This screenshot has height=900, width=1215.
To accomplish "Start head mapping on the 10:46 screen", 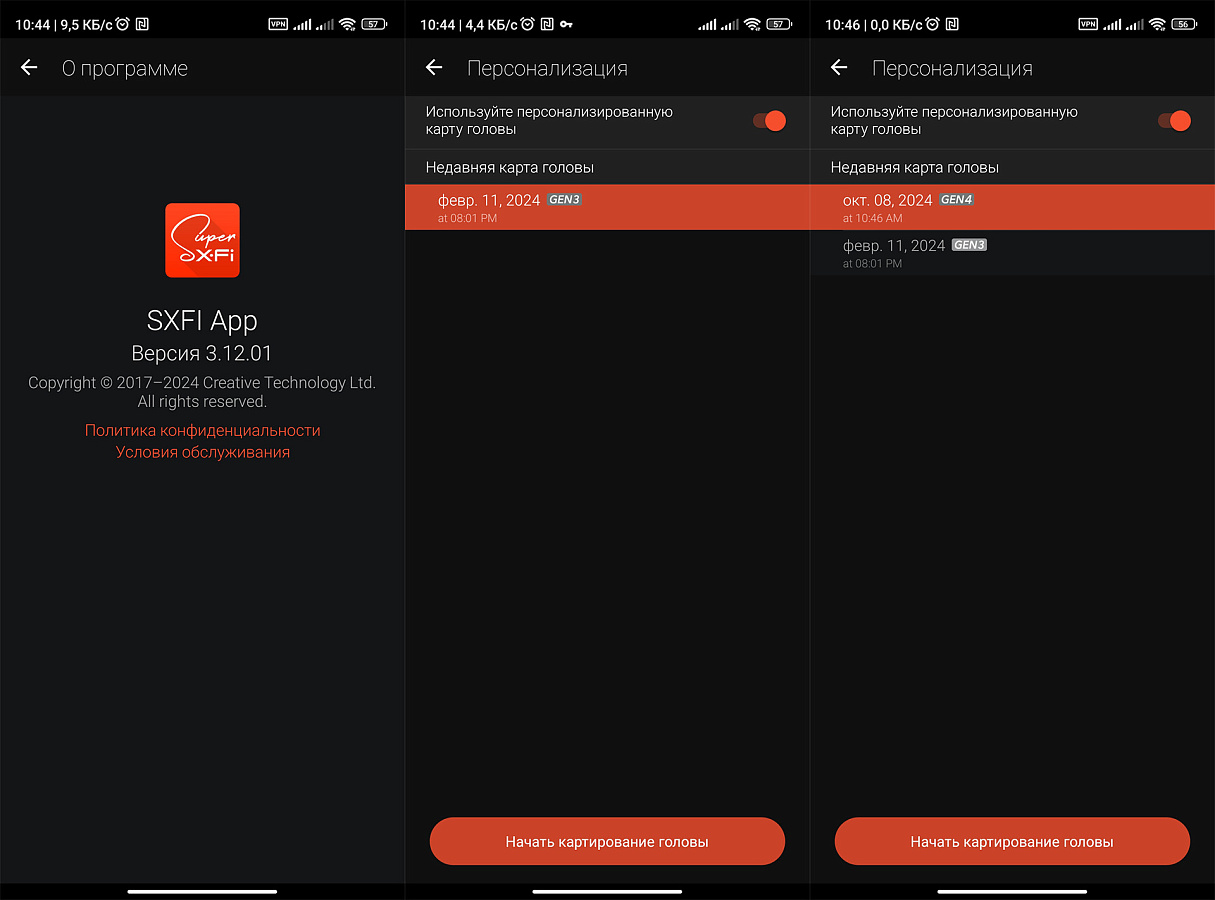I will coord(1012,842).
